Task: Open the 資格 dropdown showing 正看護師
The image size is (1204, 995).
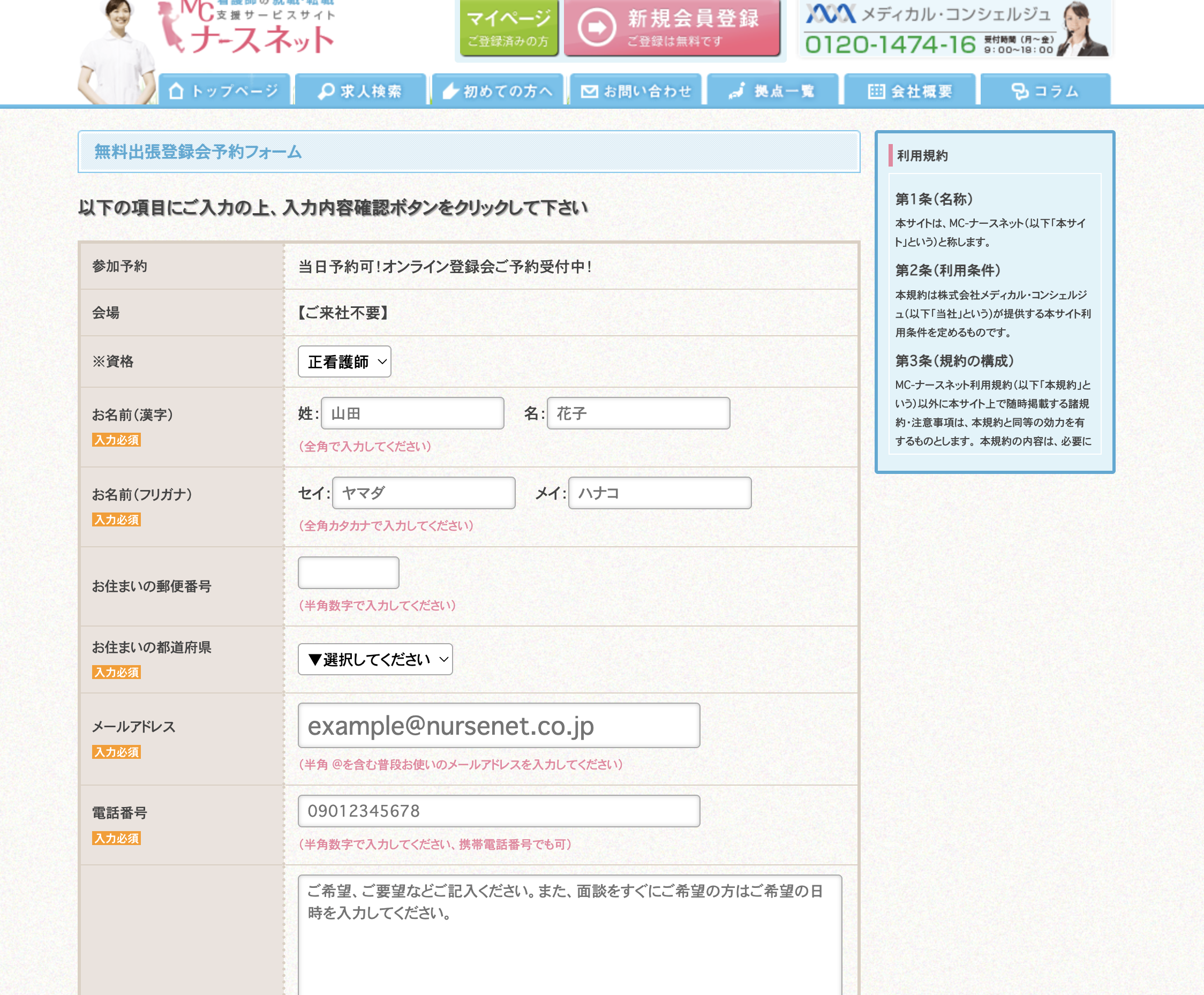Action: click(x=344, y=361)
